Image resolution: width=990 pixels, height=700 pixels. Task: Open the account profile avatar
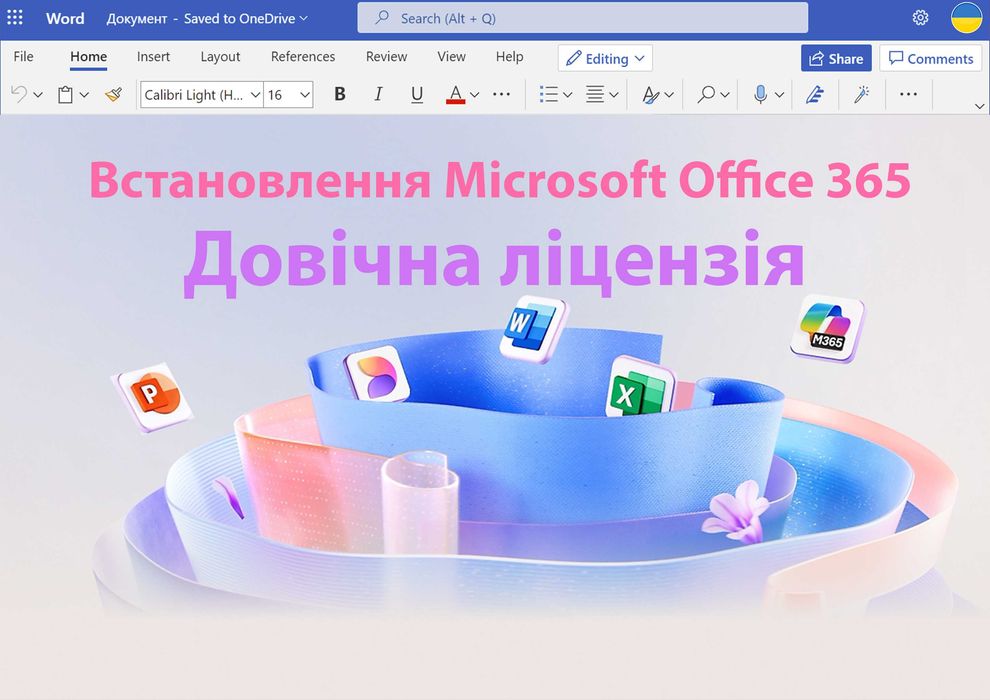(x=967, y=17)
